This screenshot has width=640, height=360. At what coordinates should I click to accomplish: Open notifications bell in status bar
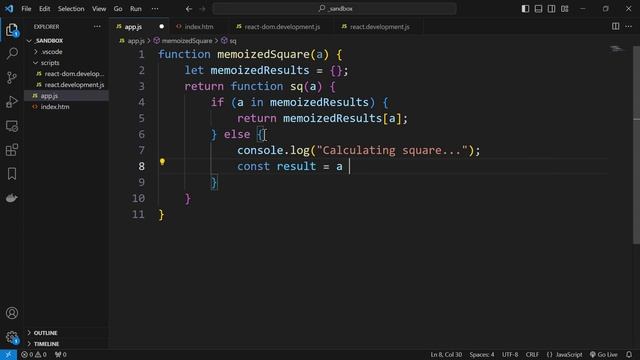[x=629, y=355]
